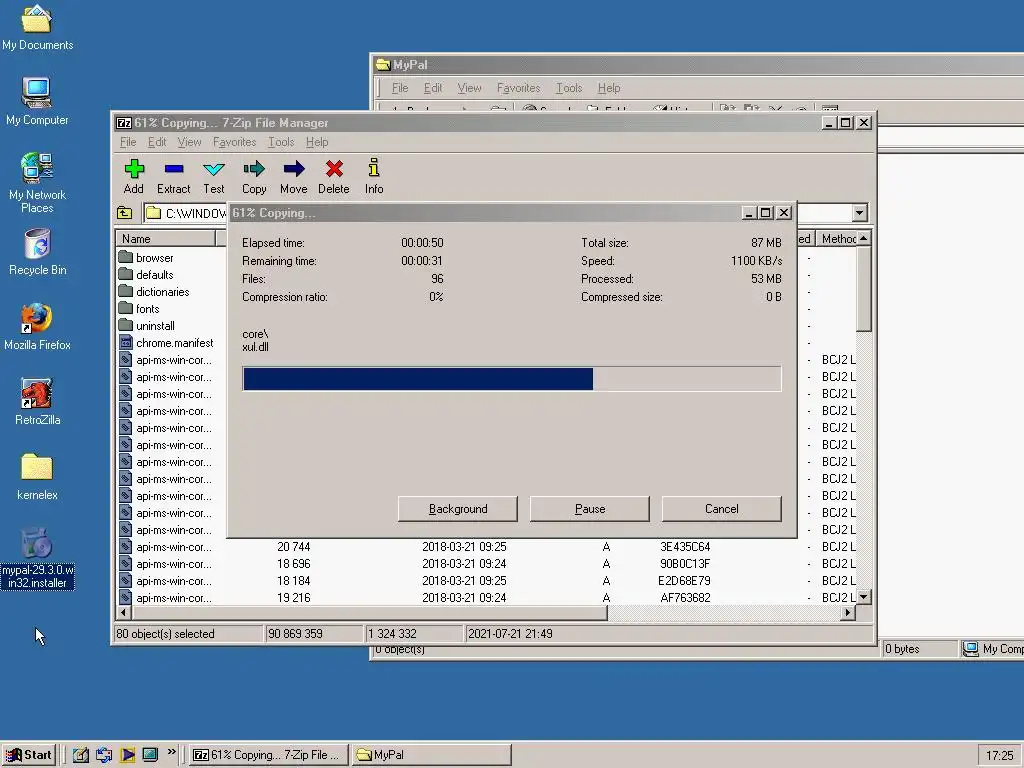The height and width of the screenshot is (768, 1024).
Task: Open the Help menu in MyPal window
Action: 609,88
